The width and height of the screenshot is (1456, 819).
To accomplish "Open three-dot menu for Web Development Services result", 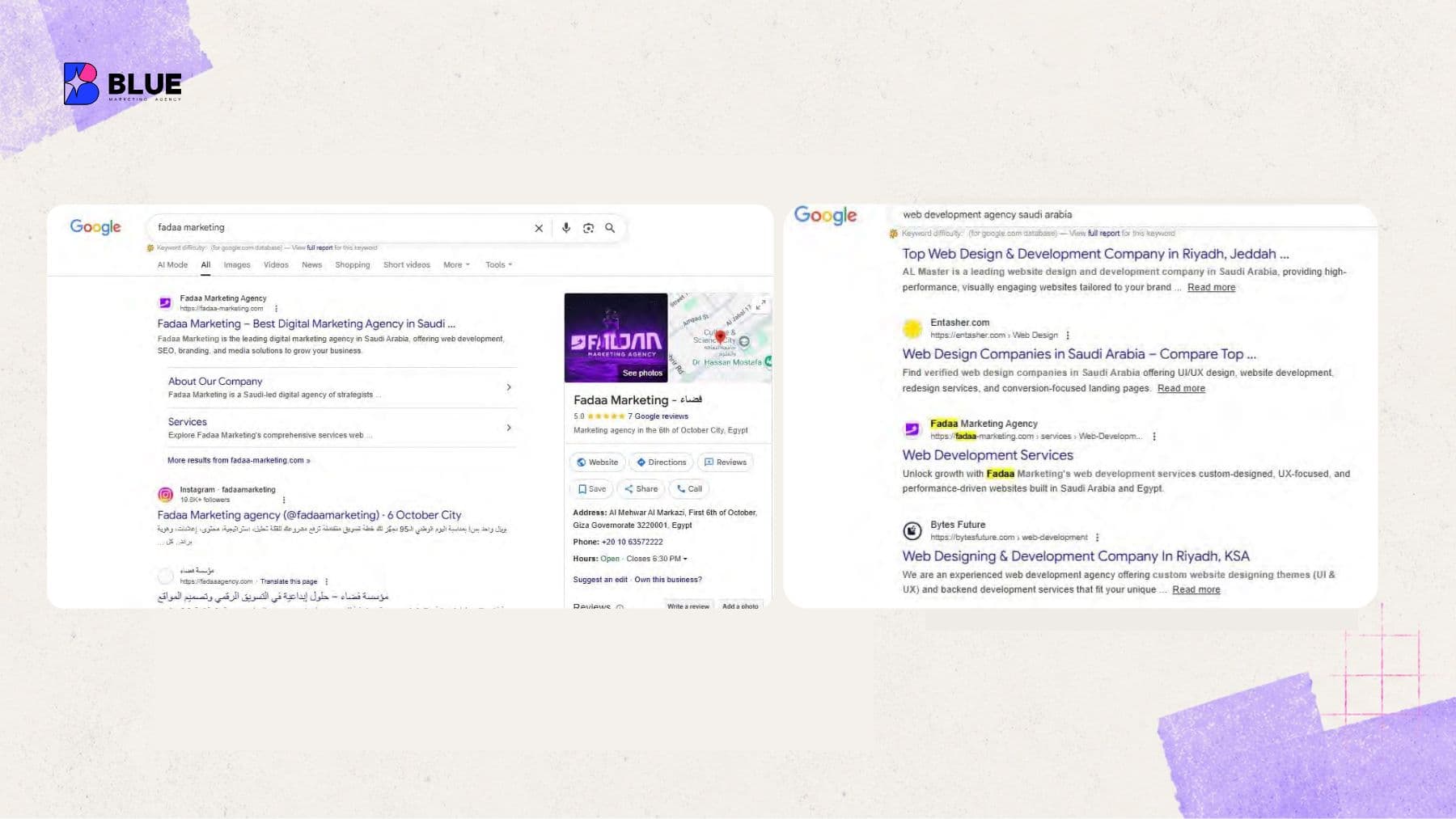I will click(1153, 436).
